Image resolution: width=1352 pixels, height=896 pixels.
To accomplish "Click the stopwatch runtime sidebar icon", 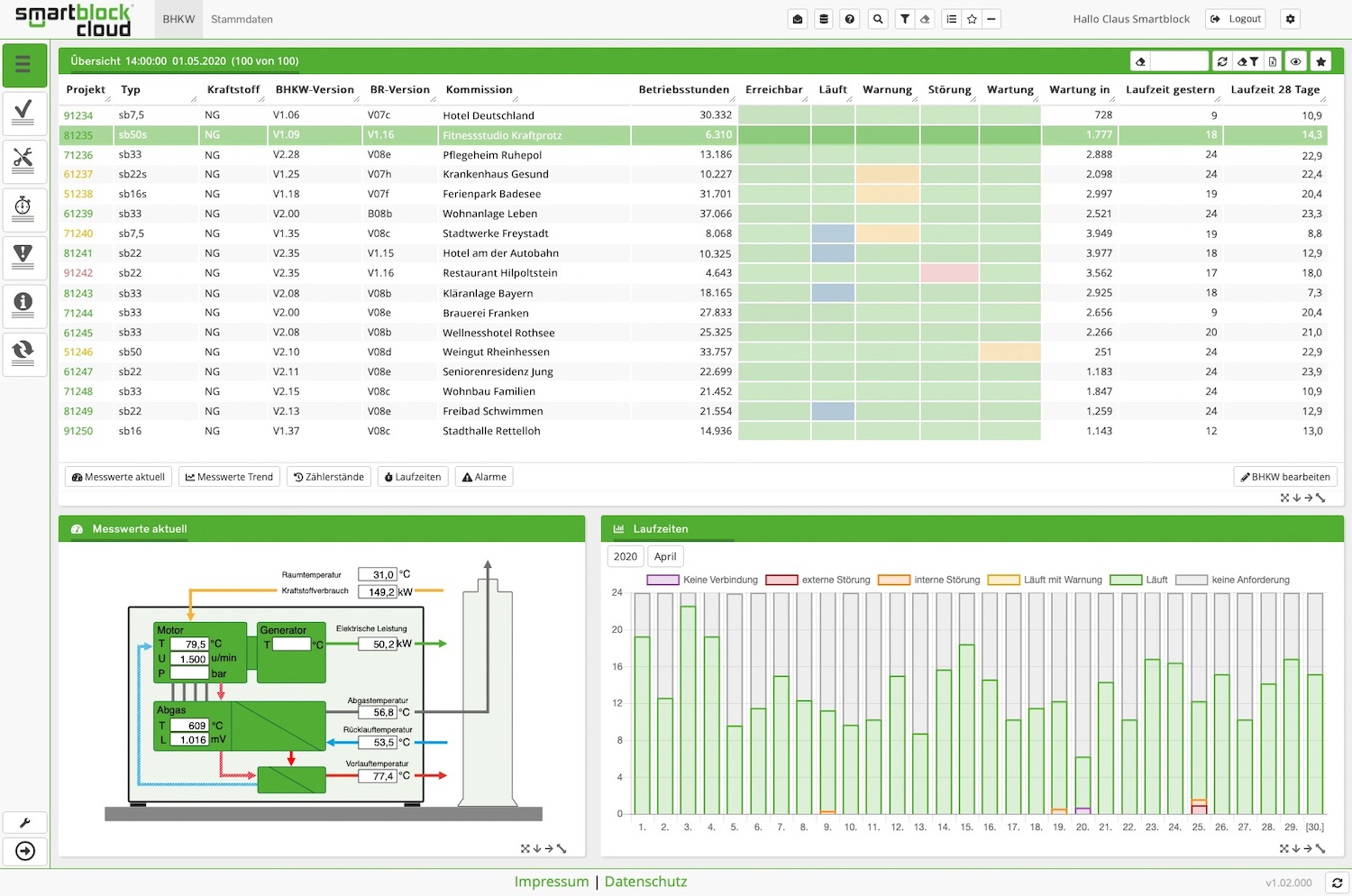I will (24, 207).
